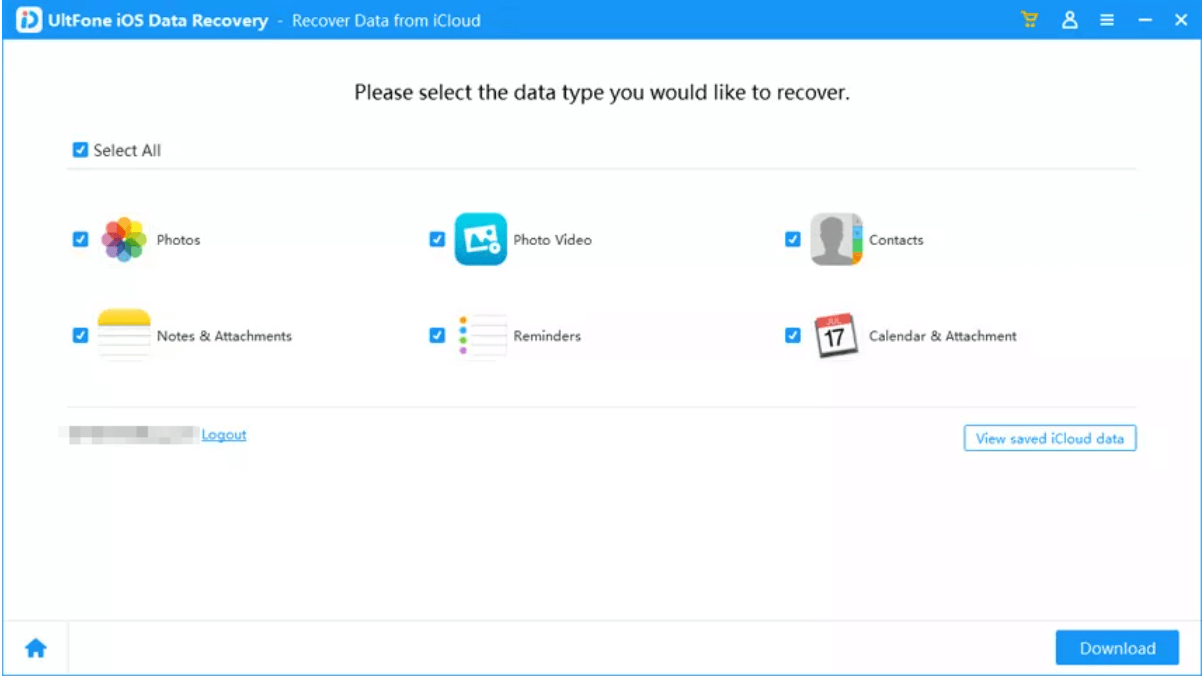The image size is (1202, 677).
Task: Disable the Calendar & Attachment checkbox
Action: point(793,335)
